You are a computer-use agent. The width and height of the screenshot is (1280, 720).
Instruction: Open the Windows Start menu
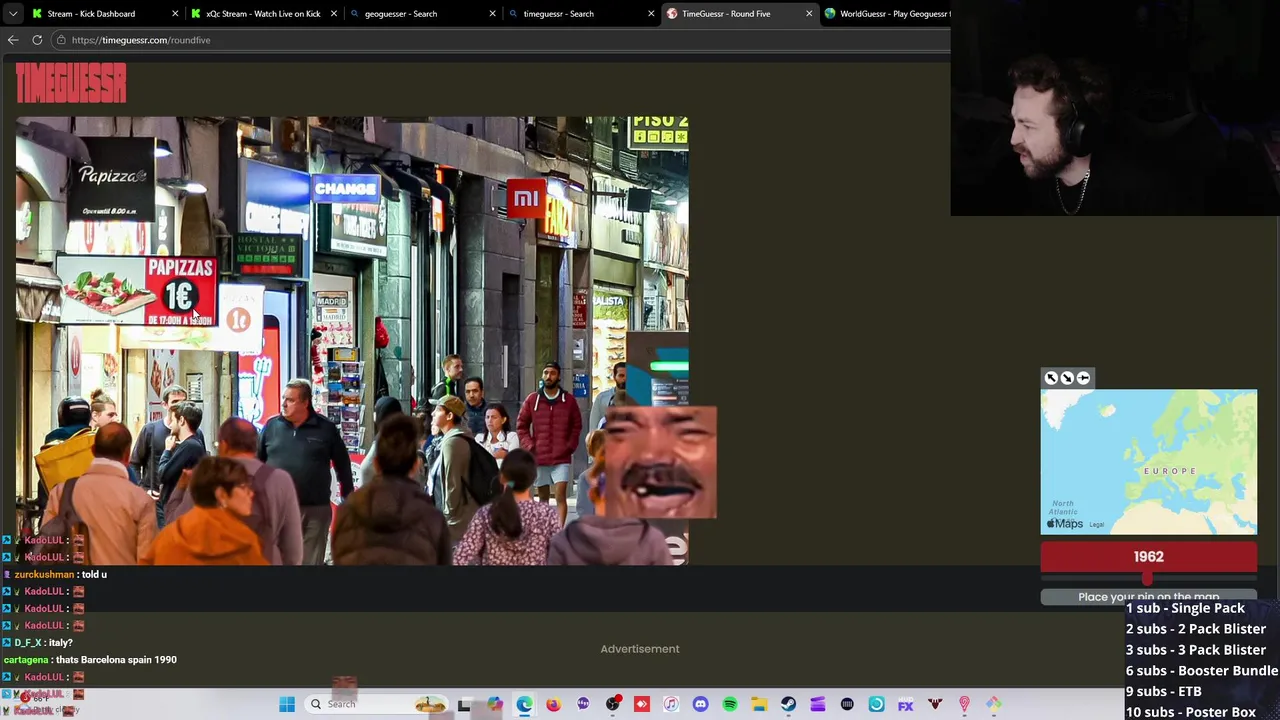click(x=287, y=704)
